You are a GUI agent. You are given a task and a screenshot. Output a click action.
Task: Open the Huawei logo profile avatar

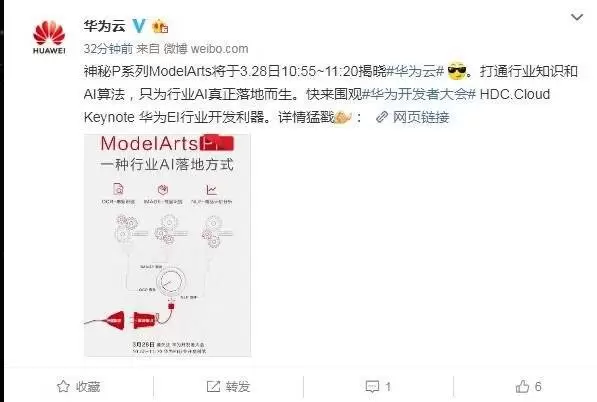[49, 37]
